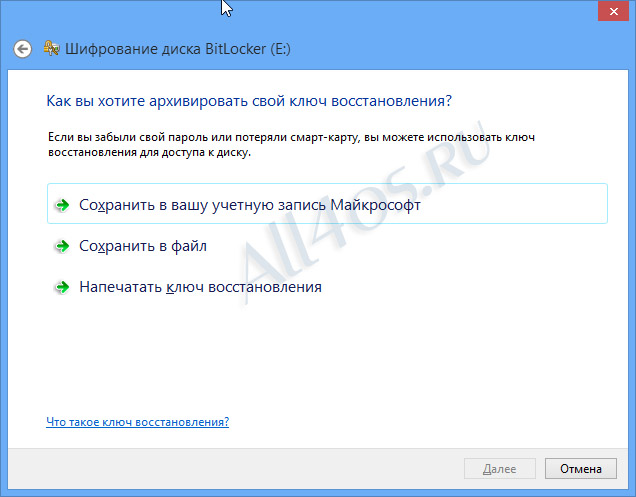Click the Далее button
Viewport: 636px width, 497px height.
coord(500,469)
